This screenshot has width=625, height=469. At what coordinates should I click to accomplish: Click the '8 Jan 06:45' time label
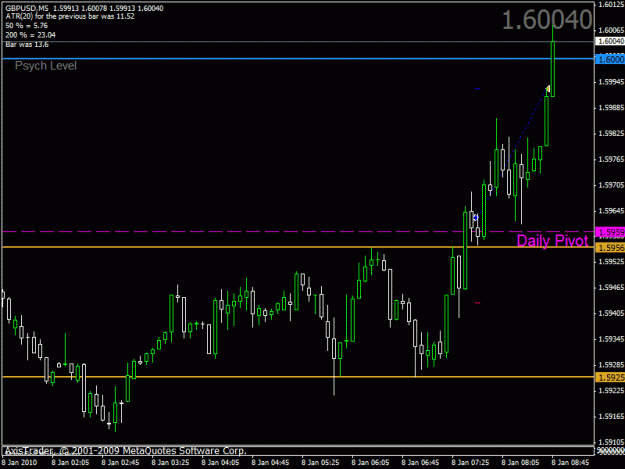(421, 463)
